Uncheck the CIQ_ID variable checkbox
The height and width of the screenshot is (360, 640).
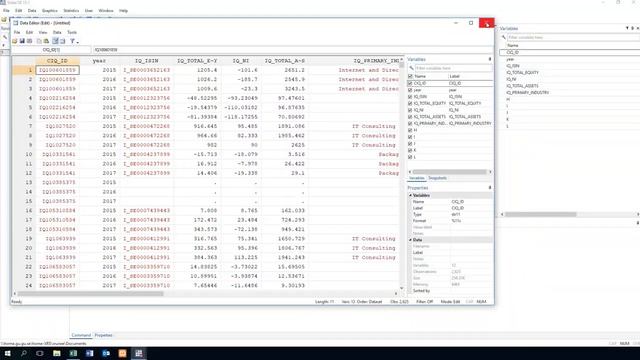pyautogui.click(x=410, y=83)
